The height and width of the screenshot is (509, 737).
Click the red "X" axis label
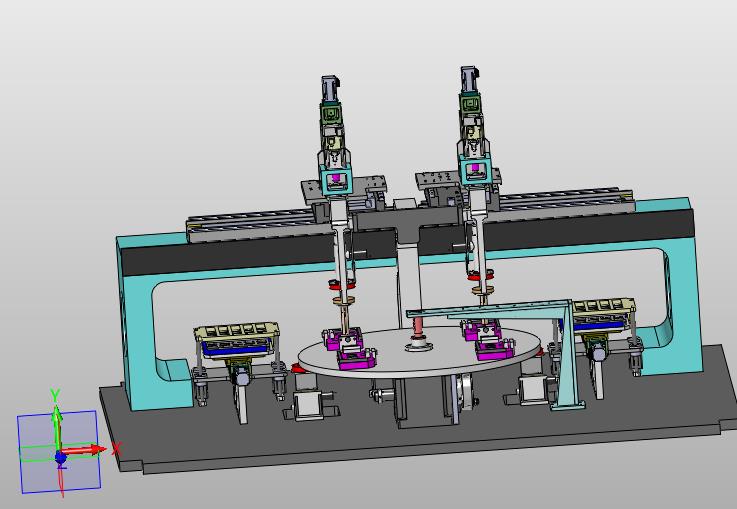click(117, 449)
